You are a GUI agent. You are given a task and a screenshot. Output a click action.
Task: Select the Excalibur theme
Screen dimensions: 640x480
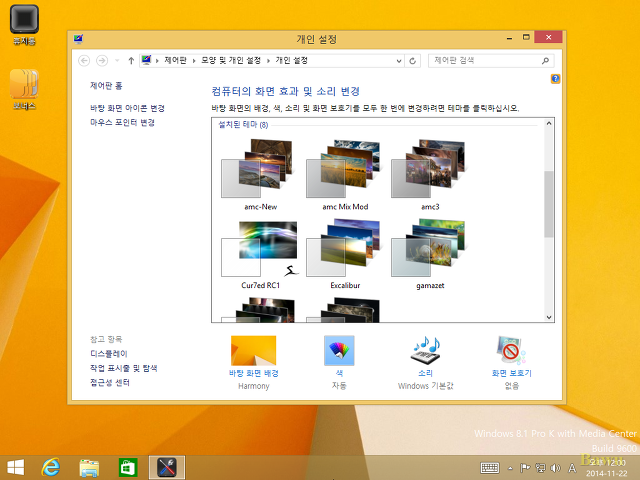(345, 253)
